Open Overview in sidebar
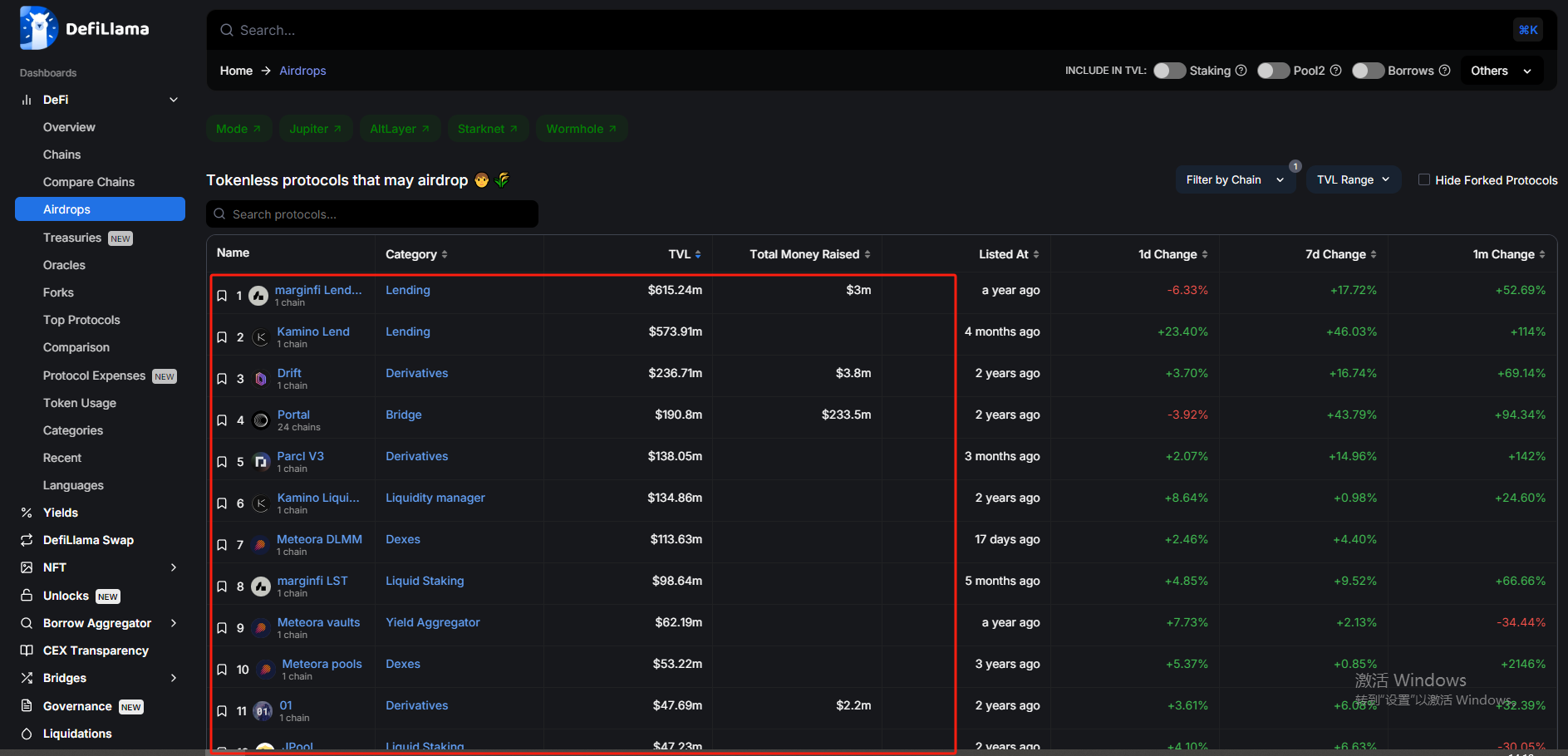Viewport: 1568px width, 756px height. [69, 127]
